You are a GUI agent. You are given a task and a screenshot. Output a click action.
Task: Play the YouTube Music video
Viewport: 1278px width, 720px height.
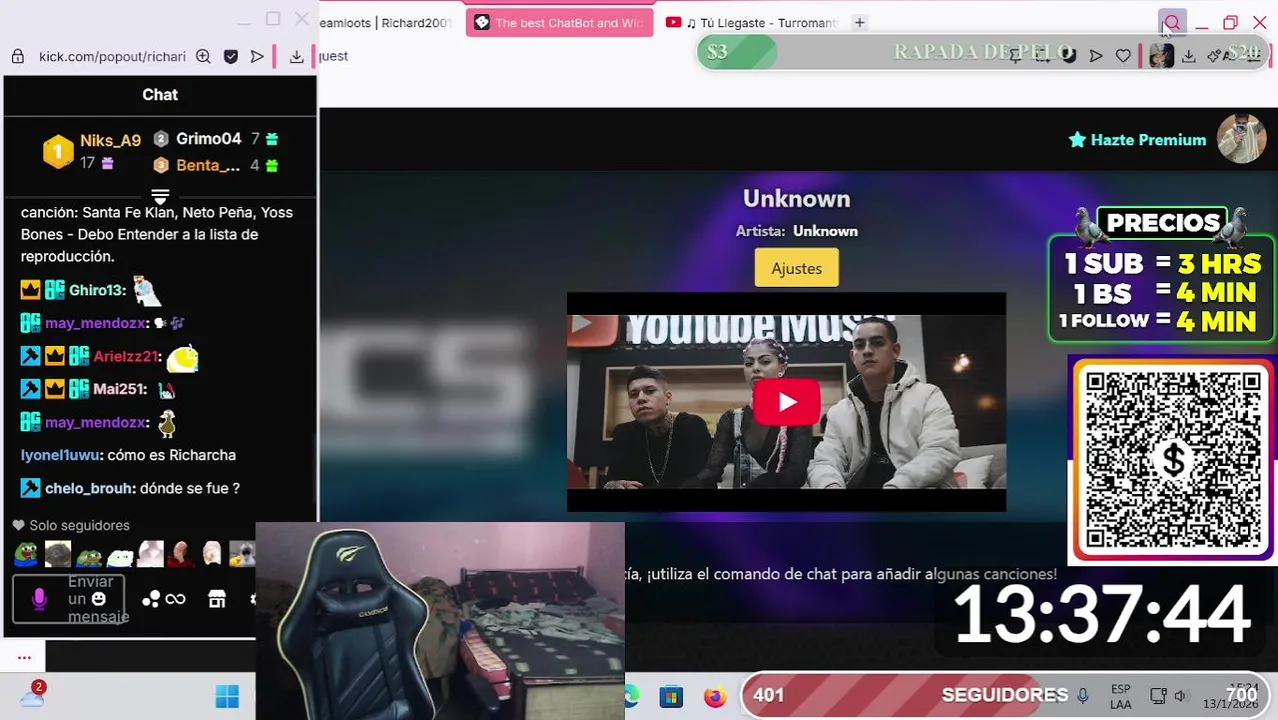786,402
